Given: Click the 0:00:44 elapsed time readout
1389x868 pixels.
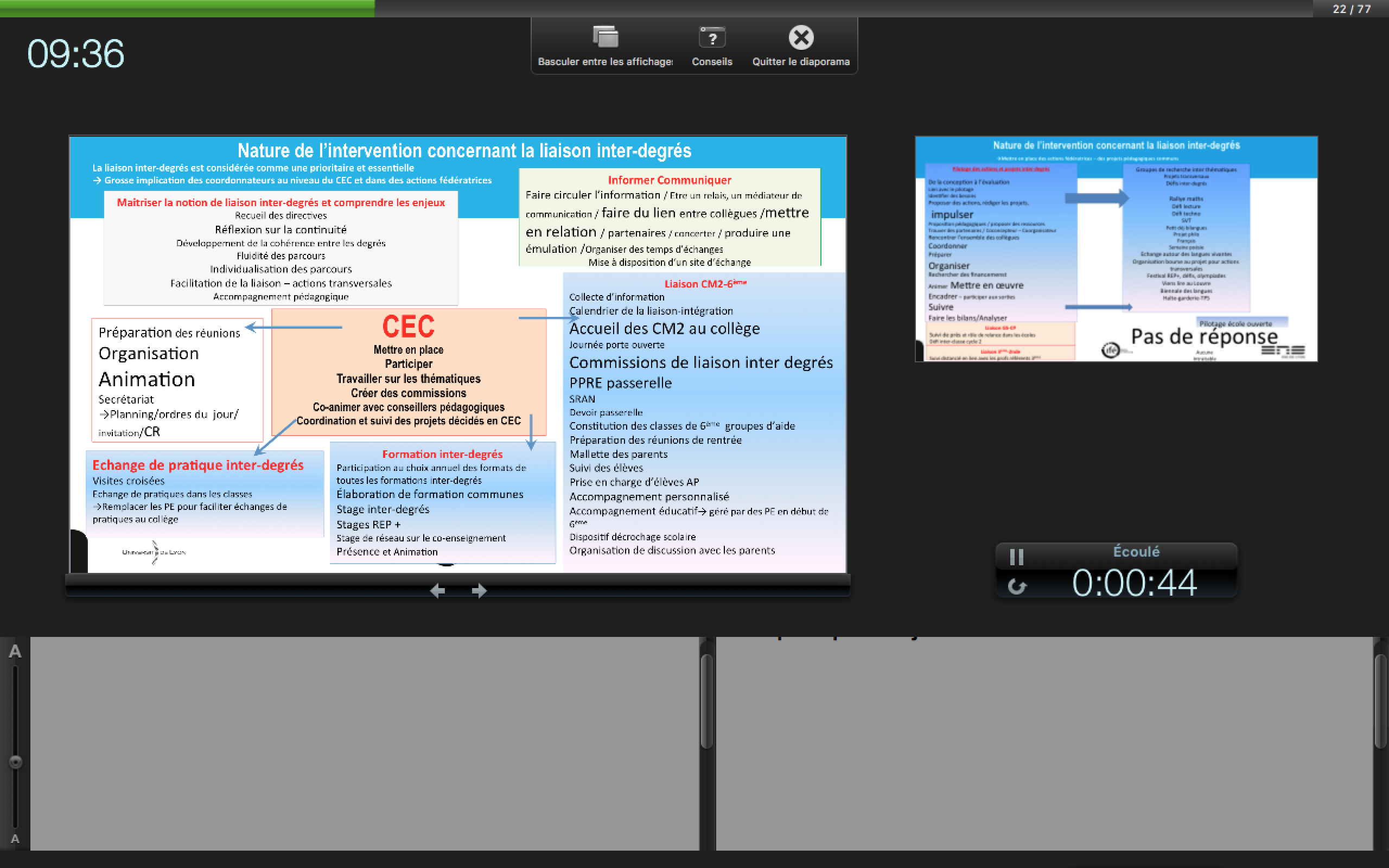Looking at the screenshot, I should [x=1133, y=583].
